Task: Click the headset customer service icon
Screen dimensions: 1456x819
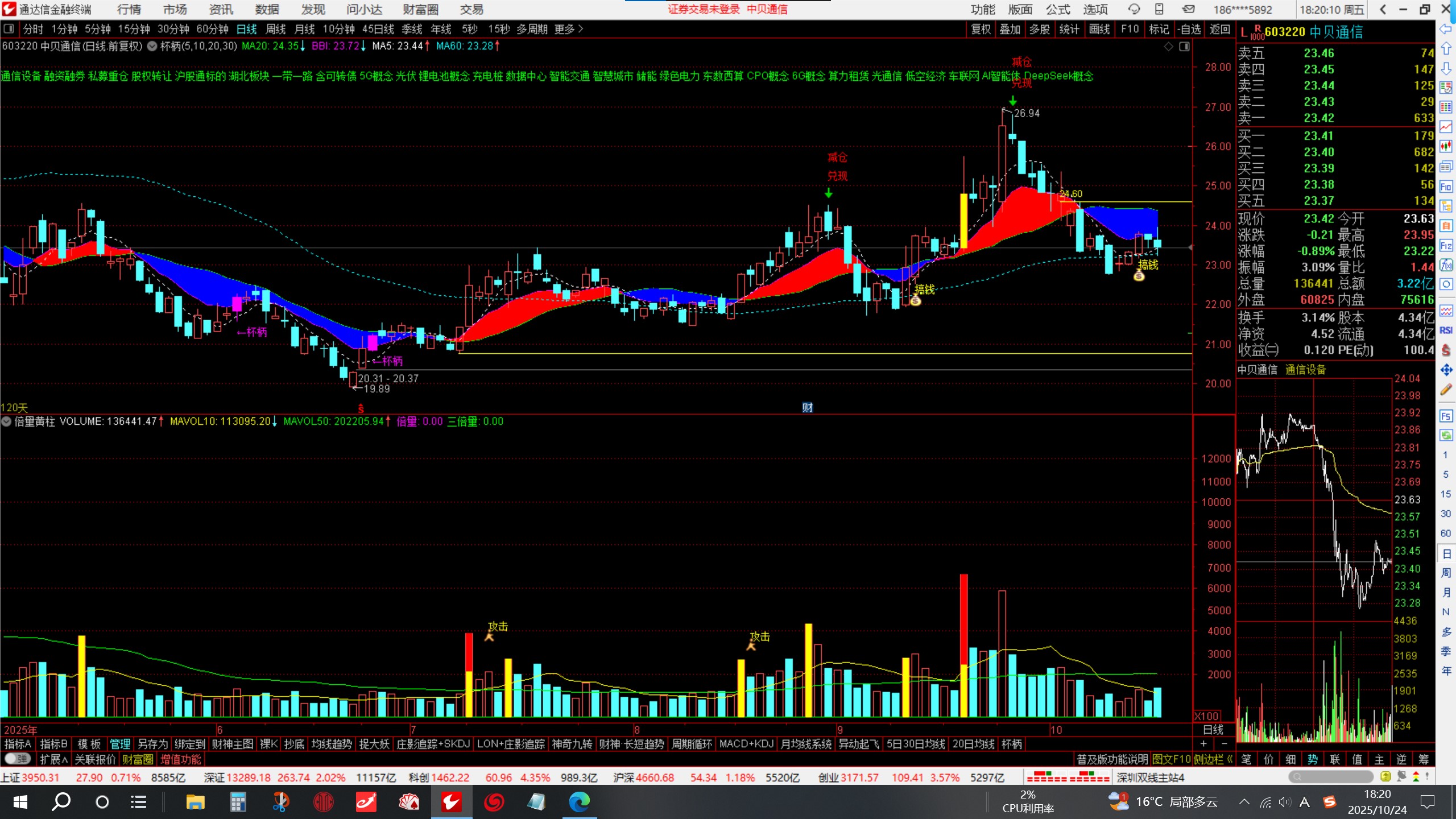Action: tap(1134, 9)
